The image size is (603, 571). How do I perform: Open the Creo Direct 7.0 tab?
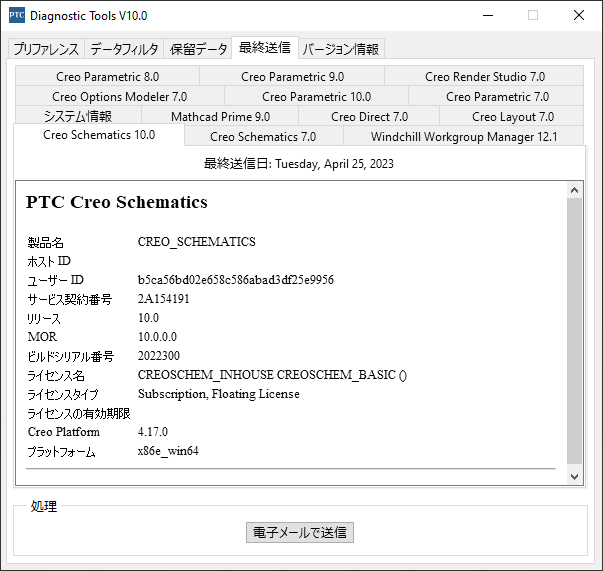tap(369, 116)
